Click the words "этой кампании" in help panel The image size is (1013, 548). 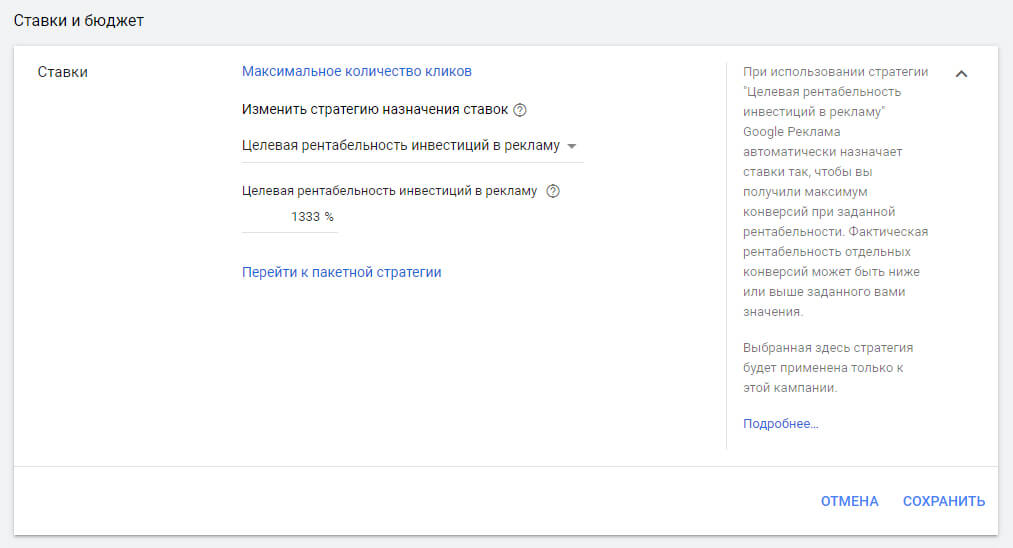(789, 388)
